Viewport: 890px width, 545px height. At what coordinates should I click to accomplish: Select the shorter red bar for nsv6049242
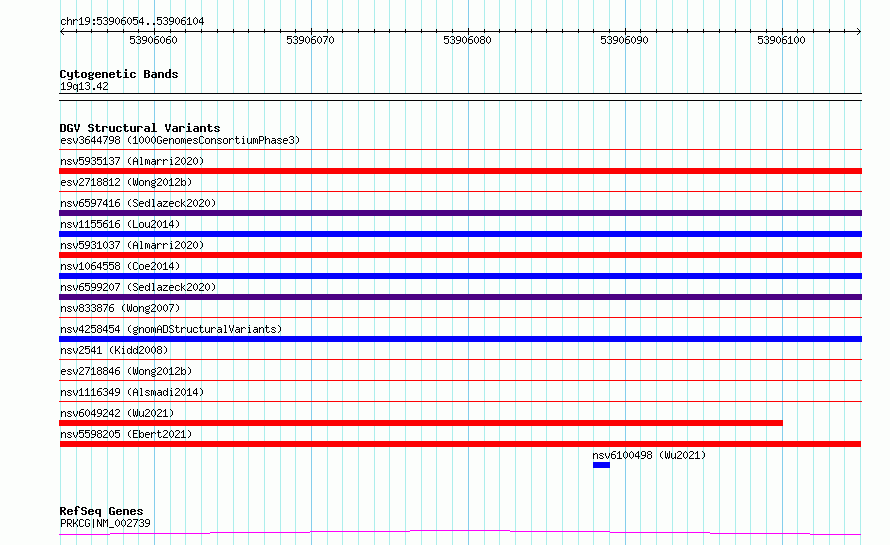421,423
